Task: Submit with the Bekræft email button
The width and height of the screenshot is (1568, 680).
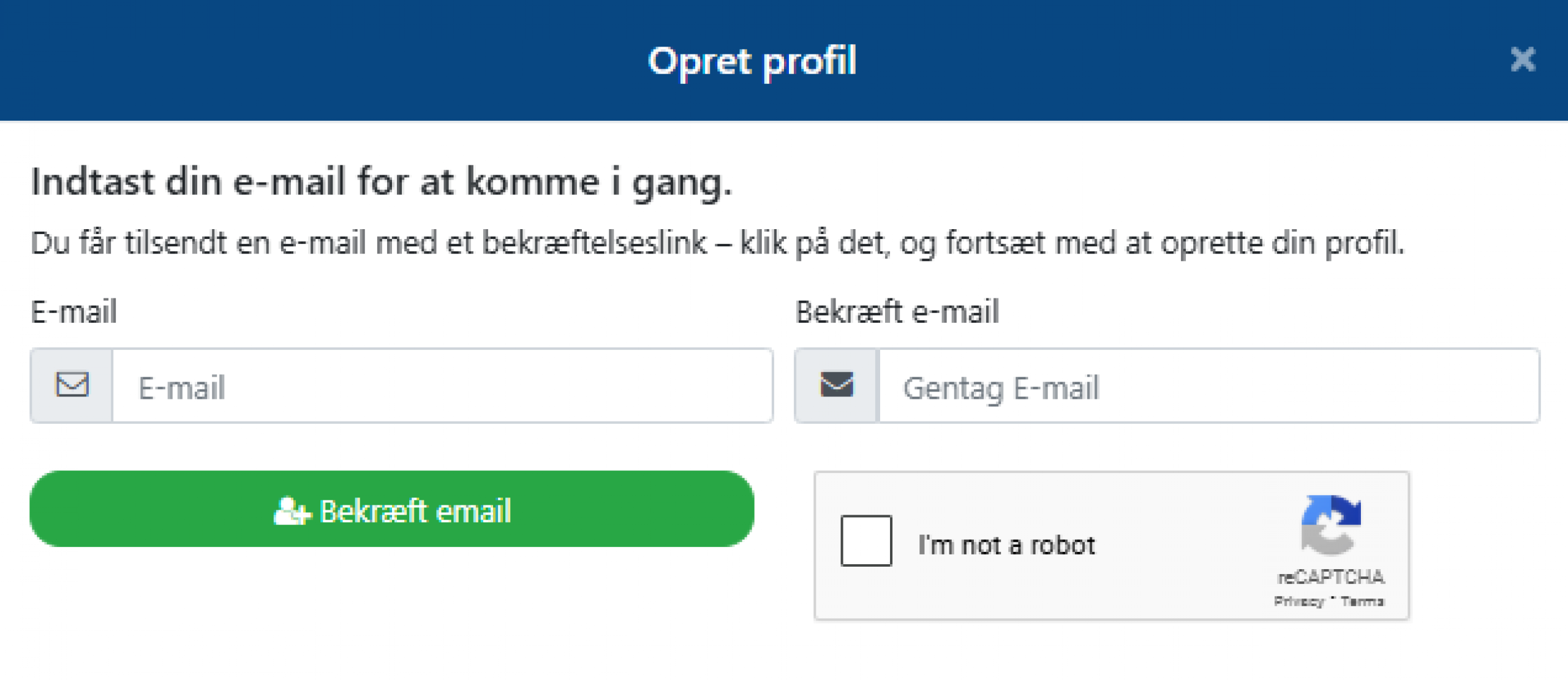Action: (x=392, y=509)
